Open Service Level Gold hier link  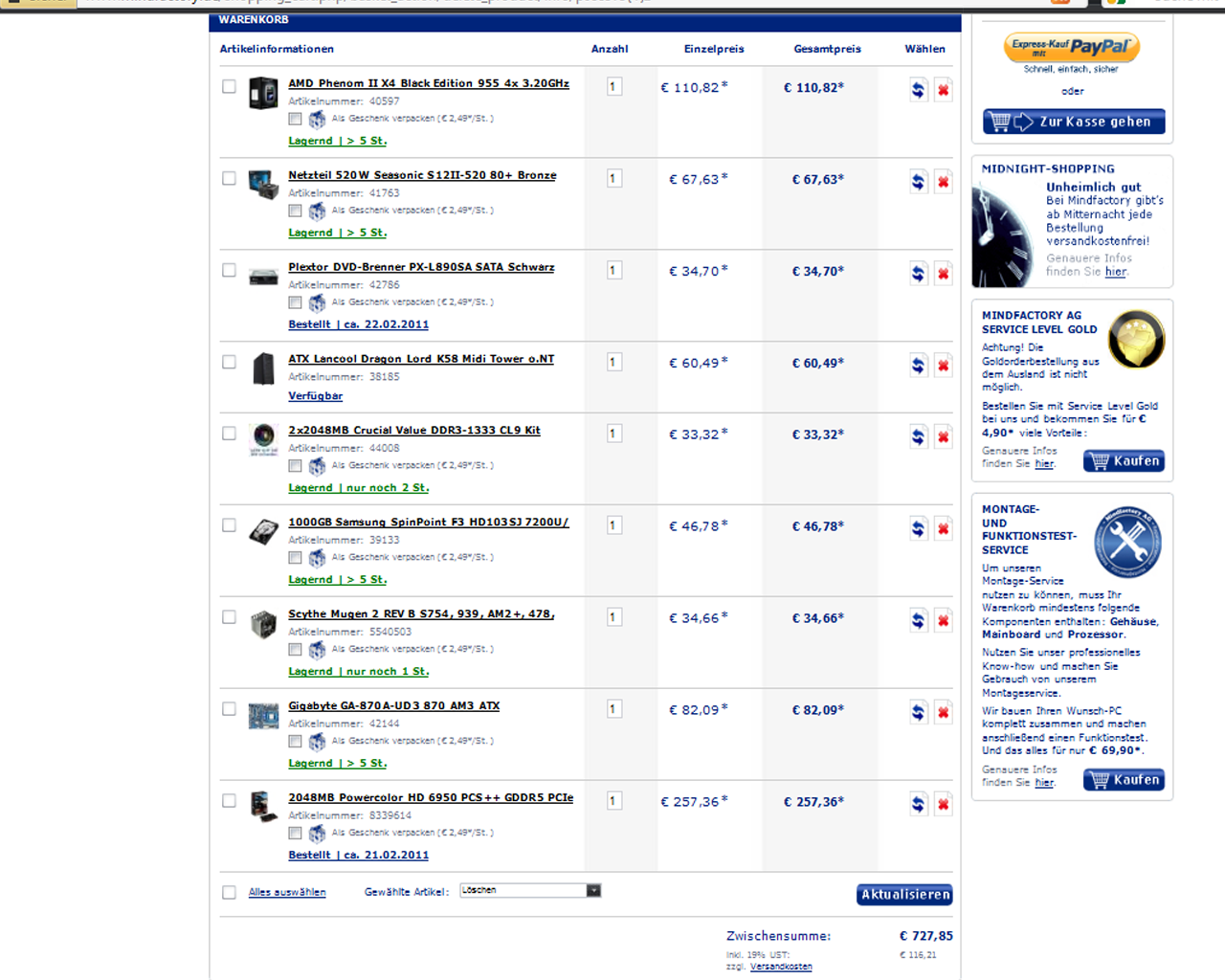pyautogui.click(x=1044, y=464)
